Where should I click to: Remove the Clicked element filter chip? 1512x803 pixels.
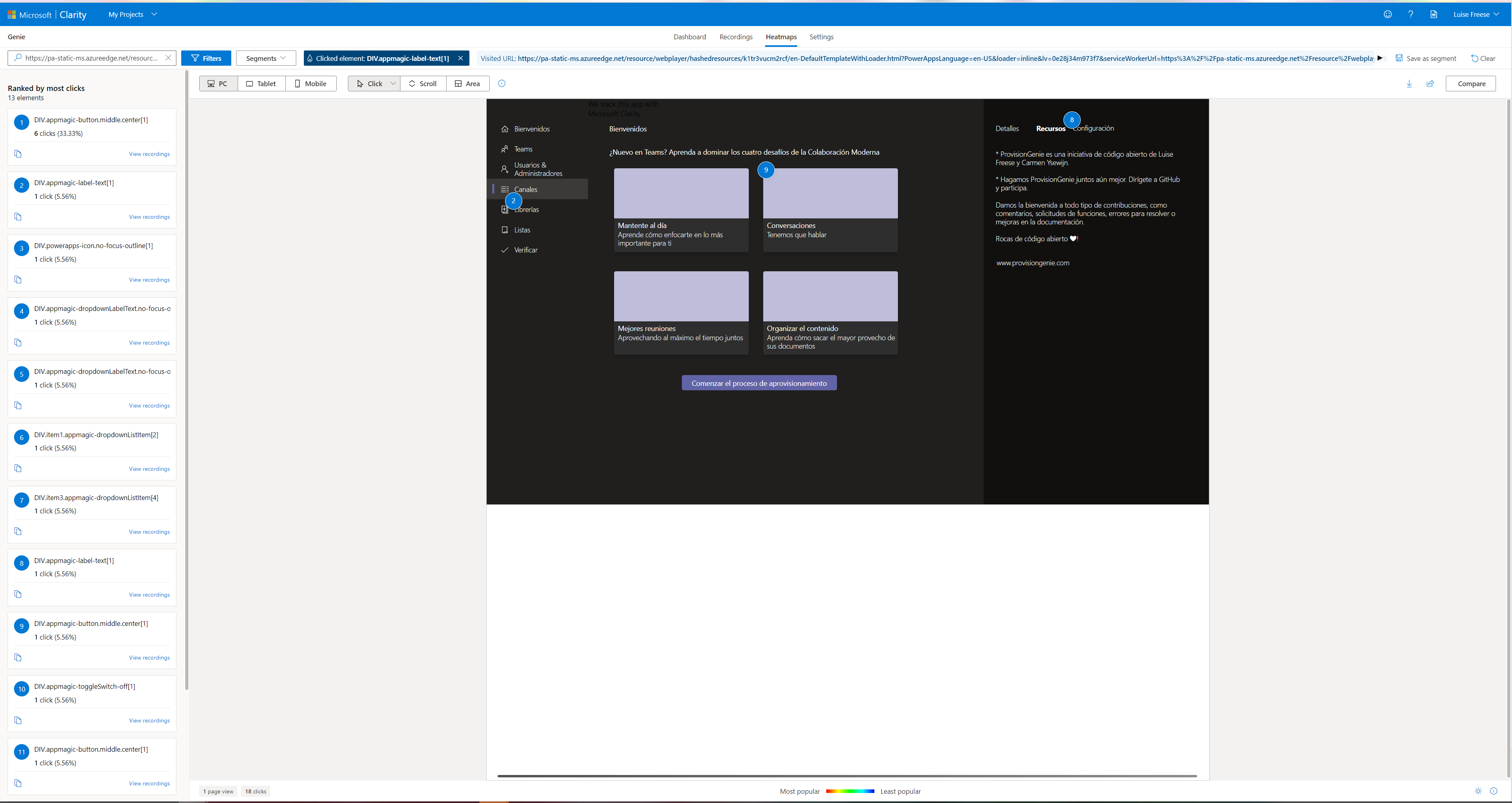coord(460,58)
